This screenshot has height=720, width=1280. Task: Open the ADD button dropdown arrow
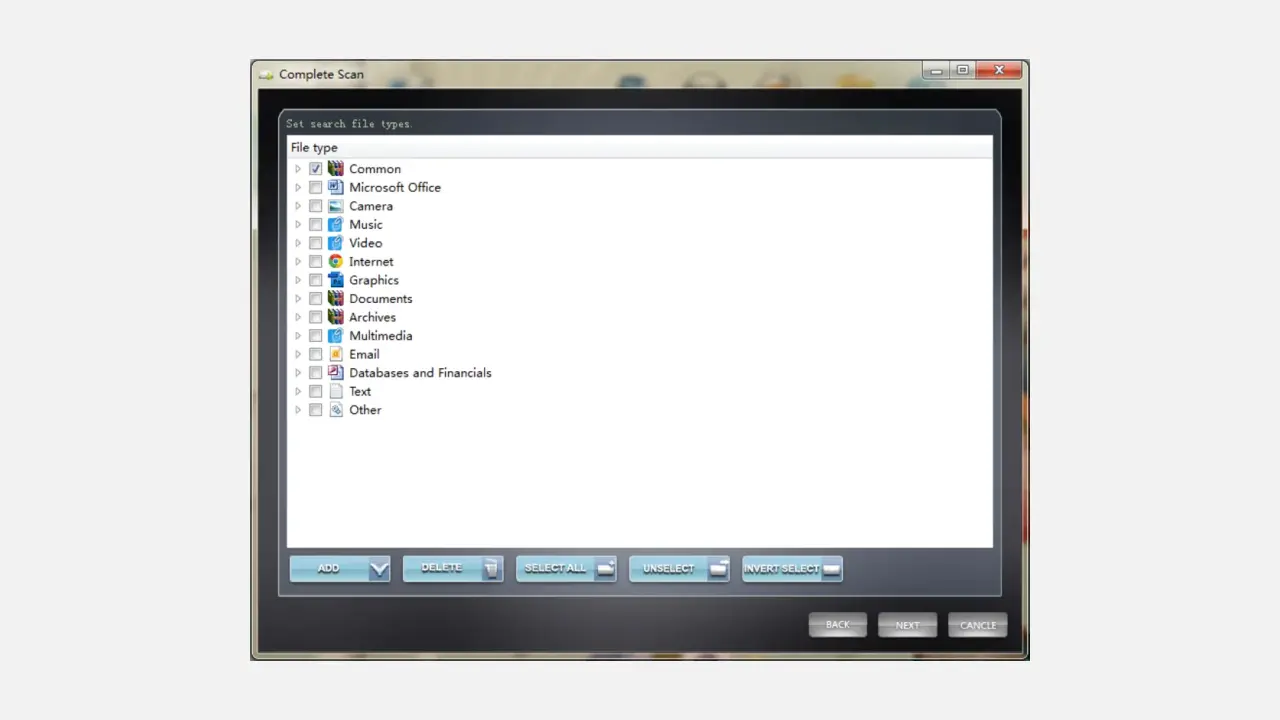[x=378, y=569]
